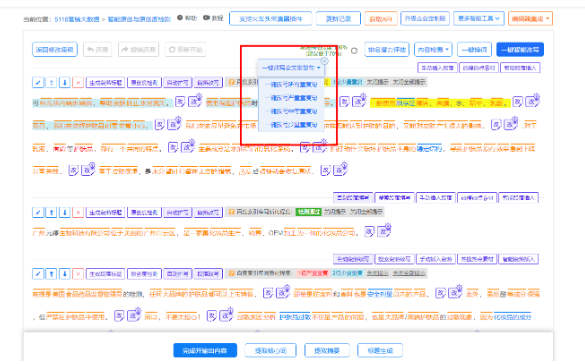Click the 一键排版 button left of 一键智能改写
This screenshot has height=364, width=585.
coord(474,49)
